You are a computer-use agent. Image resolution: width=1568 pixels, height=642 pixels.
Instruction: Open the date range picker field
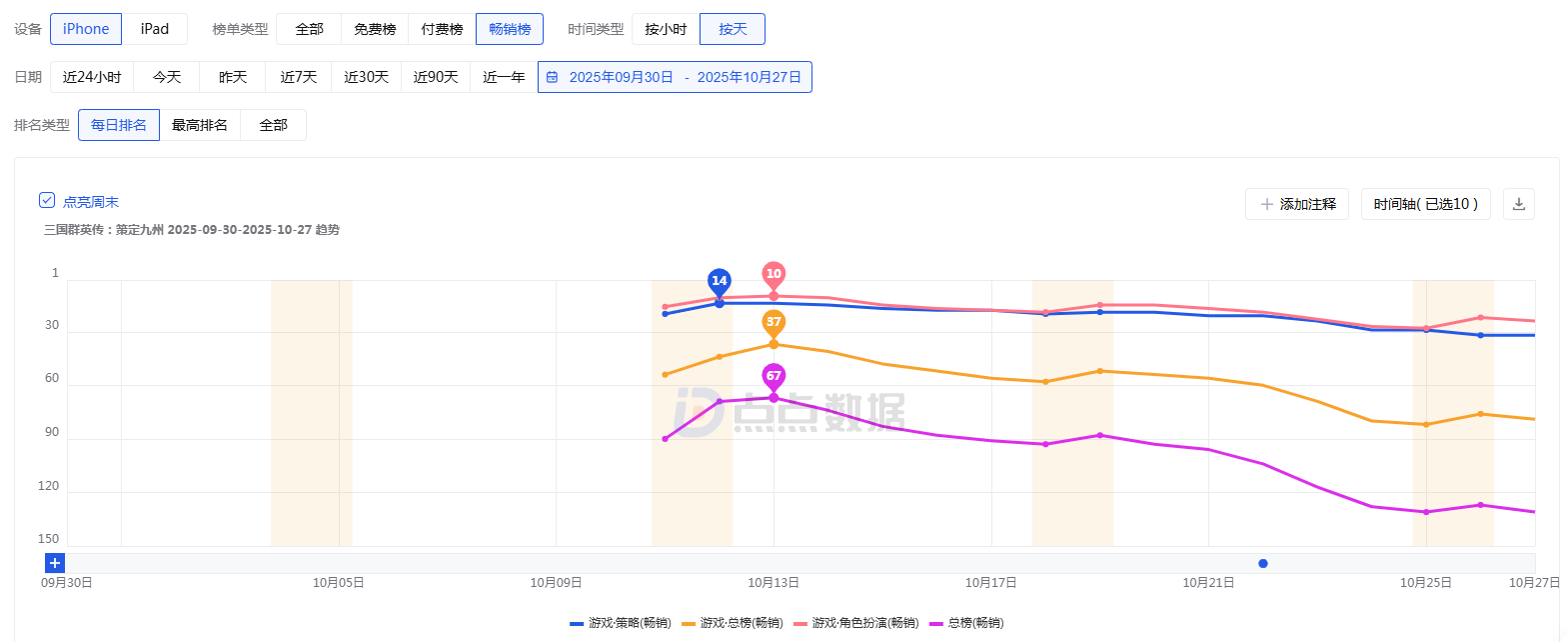[x=675, y=77]
